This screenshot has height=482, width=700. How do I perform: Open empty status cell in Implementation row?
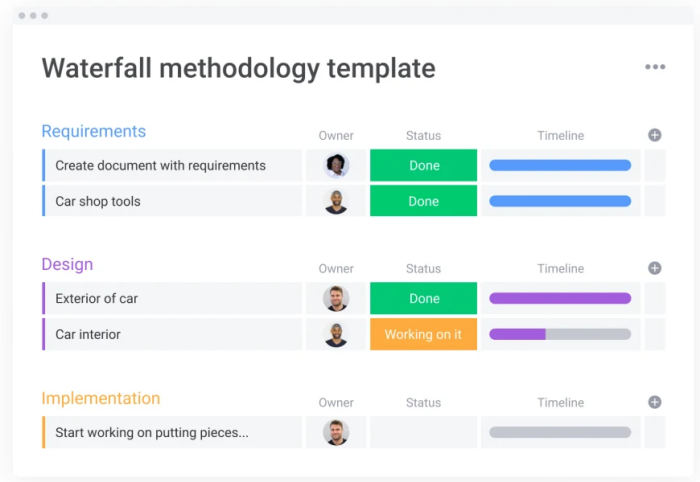[423, 432]
